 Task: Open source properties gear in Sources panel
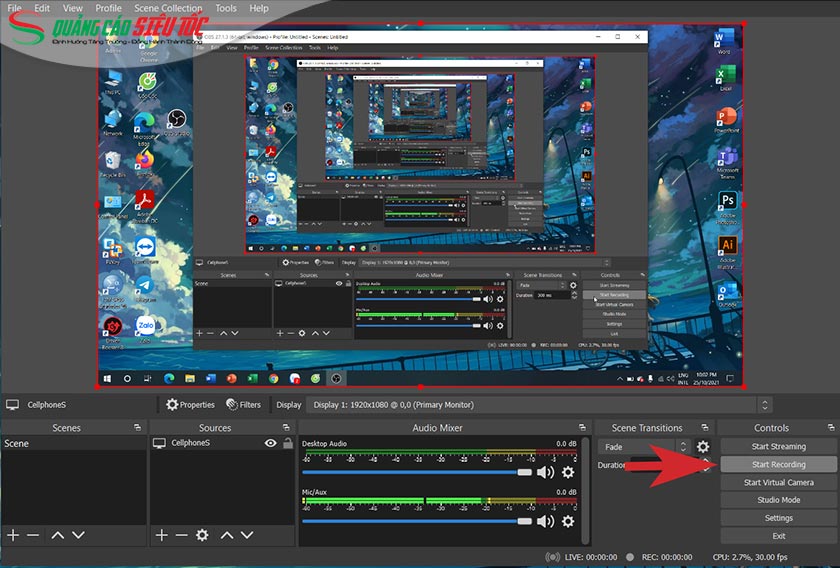(x=202, y=535)
